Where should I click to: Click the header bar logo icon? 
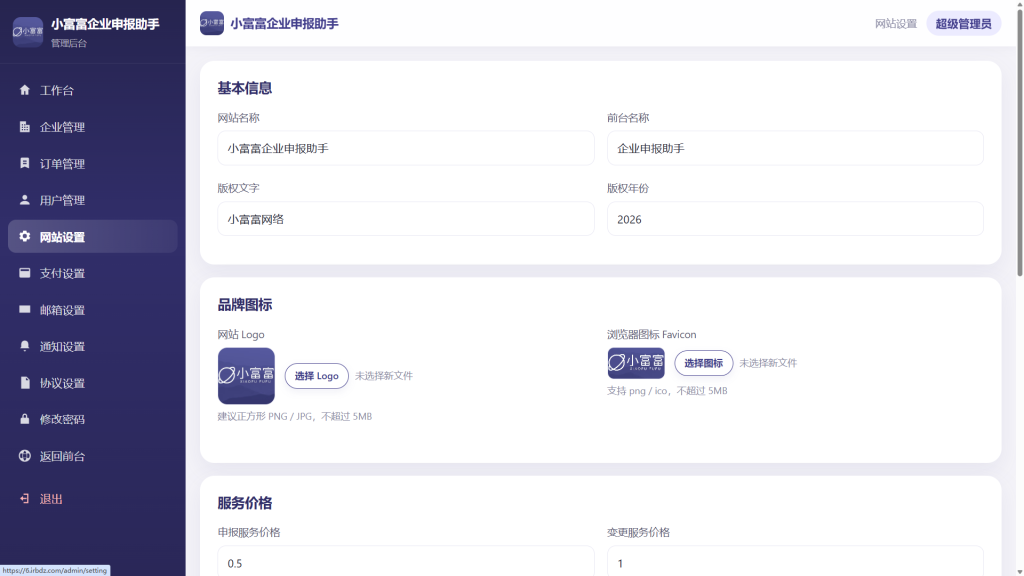tap(212, 24)
